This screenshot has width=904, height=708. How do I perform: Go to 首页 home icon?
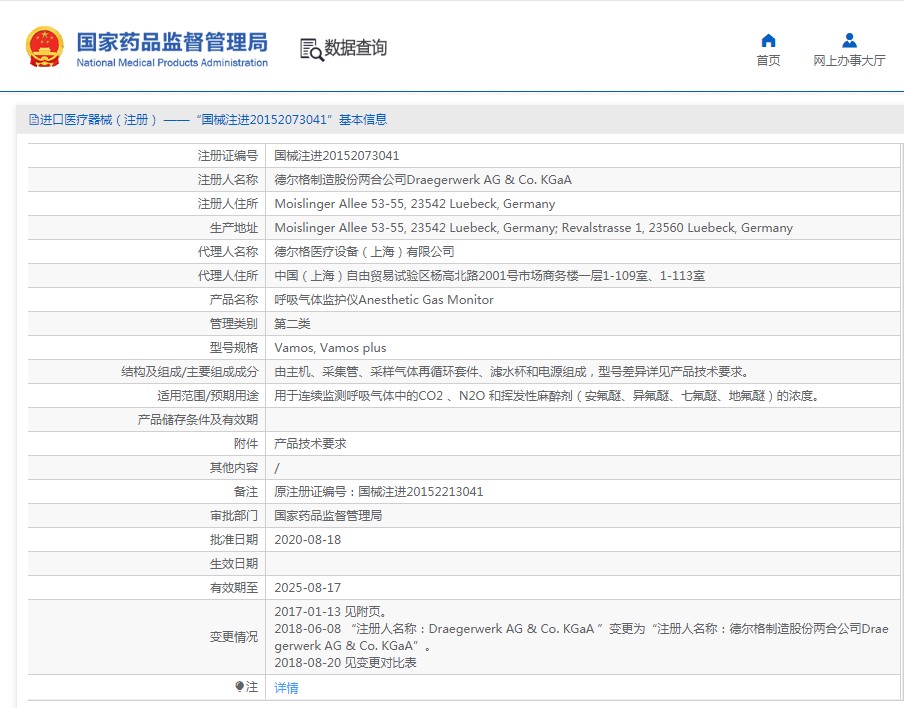click(769, 40)
